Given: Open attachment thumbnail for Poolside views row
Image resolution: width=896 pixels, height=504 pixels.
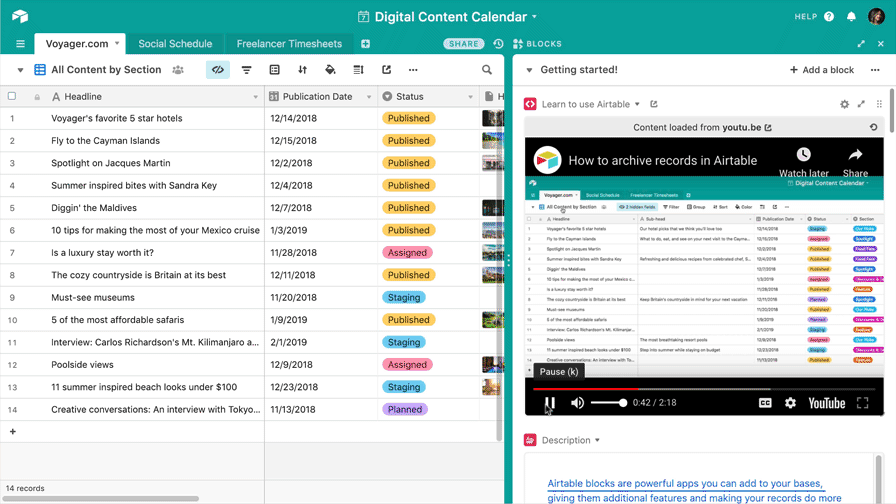Looking at the screenshot, I should click(493, 365).
